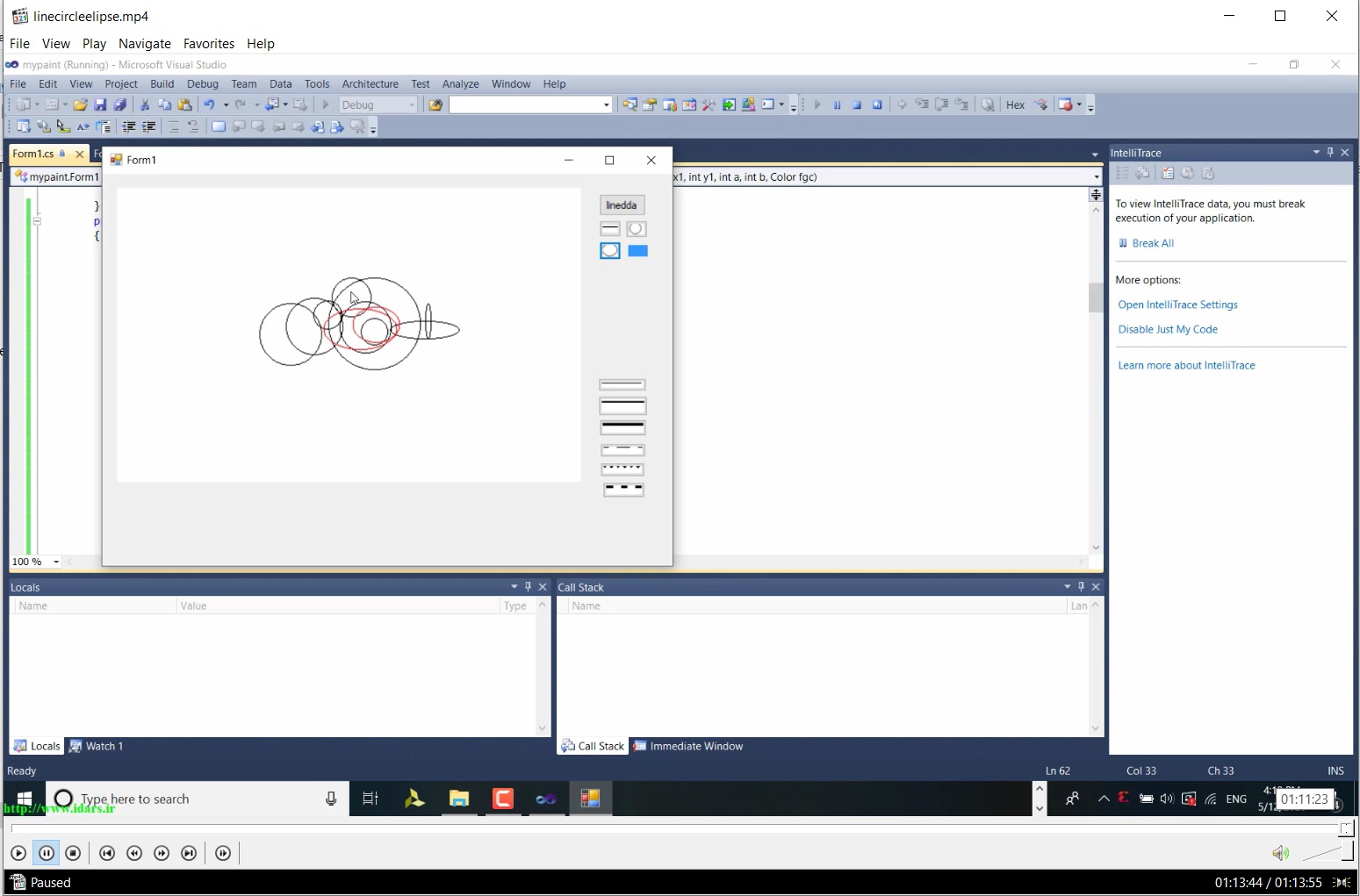The height and width of the screenshot is (896, 1360).
Task: Click the Cut scissors toolbar icon
Action: click(145, 104)
